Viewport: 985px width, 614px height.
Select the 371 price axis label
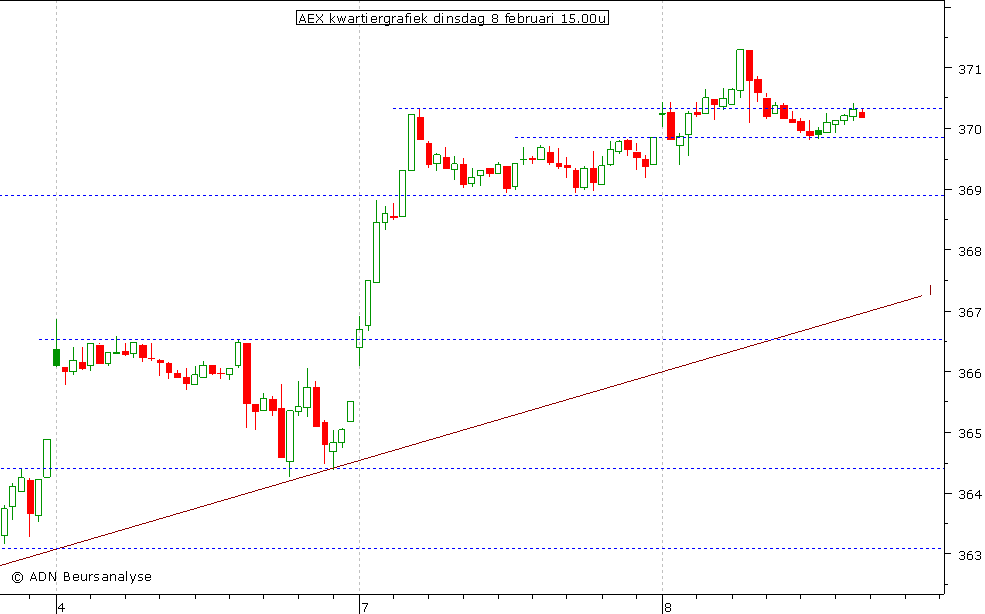point(969,69)
